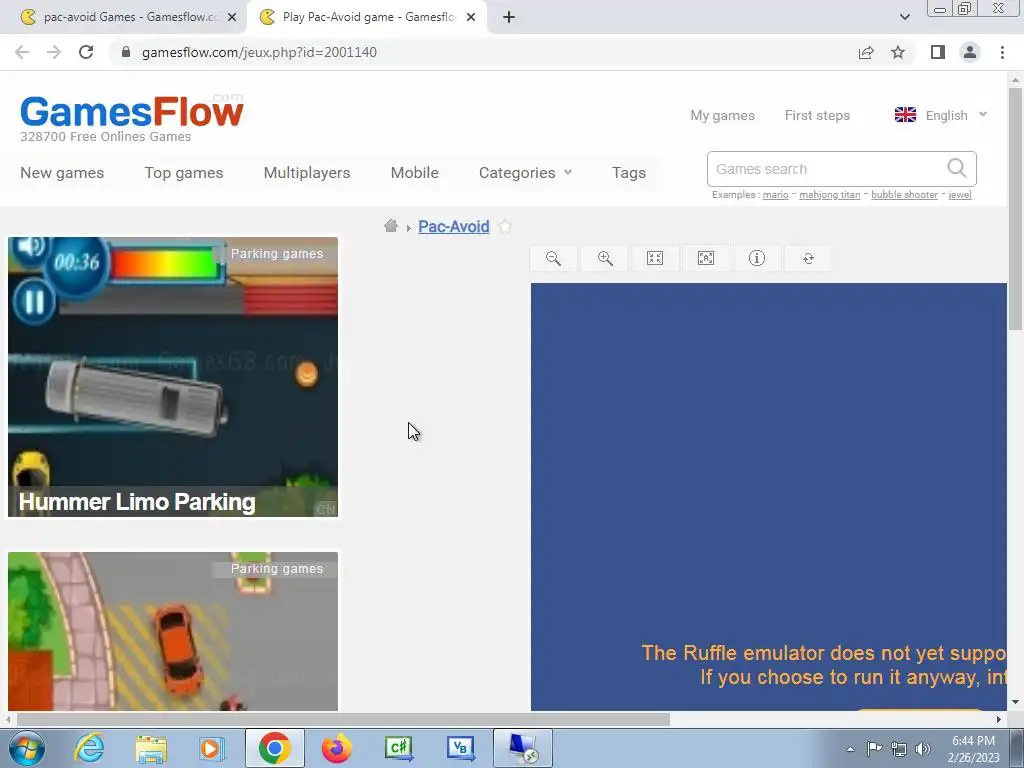Click the browser back arrow

click(x=22, y=52)
